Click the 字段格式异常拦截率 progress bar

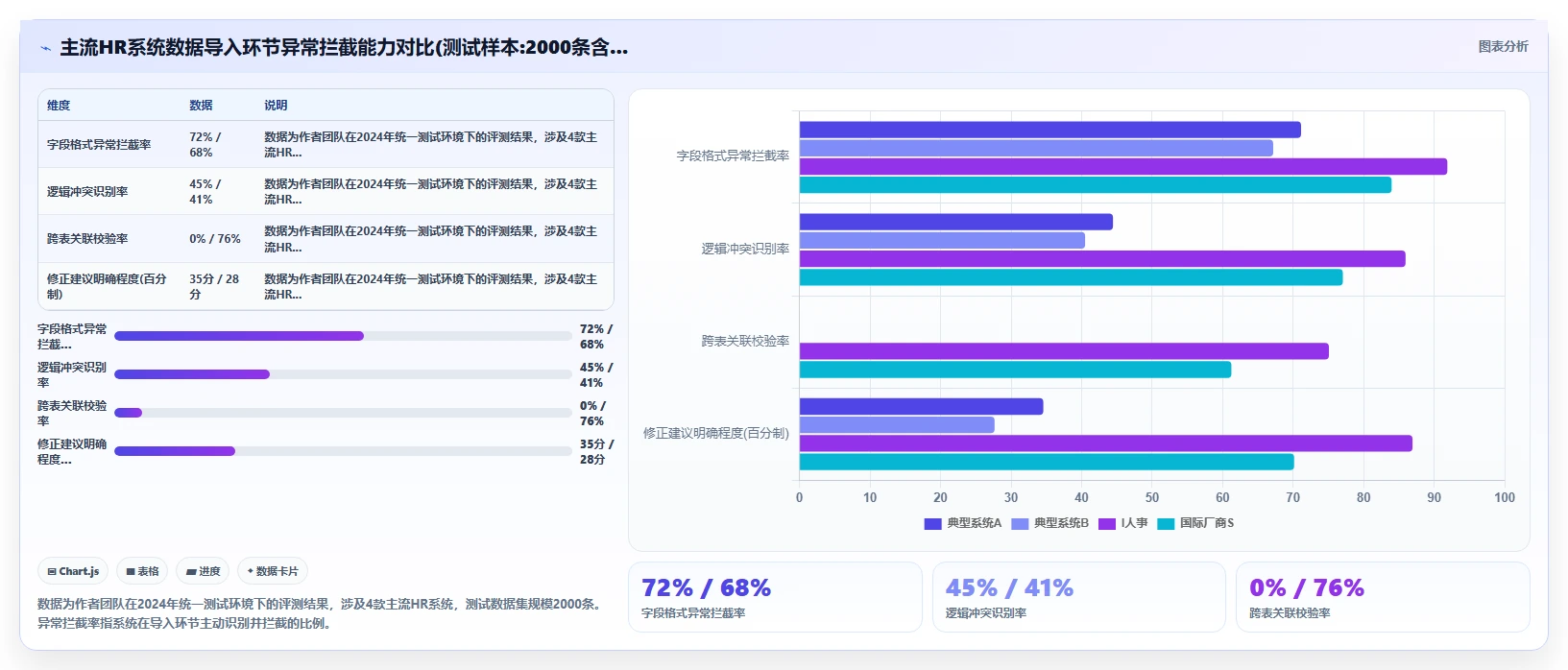click(343, 336)
